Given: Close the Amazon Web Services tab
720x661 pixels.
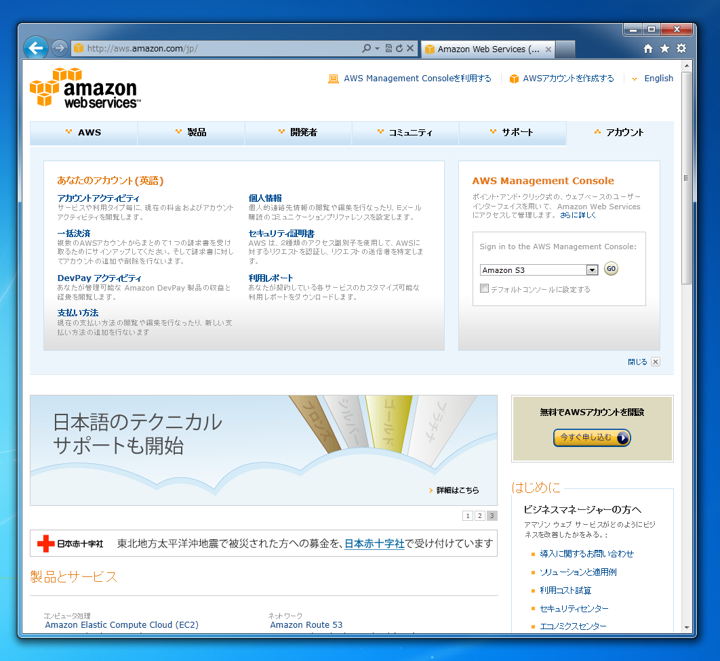Looking at the screenshot, I should pyautogui.click(x=548, y=49).
